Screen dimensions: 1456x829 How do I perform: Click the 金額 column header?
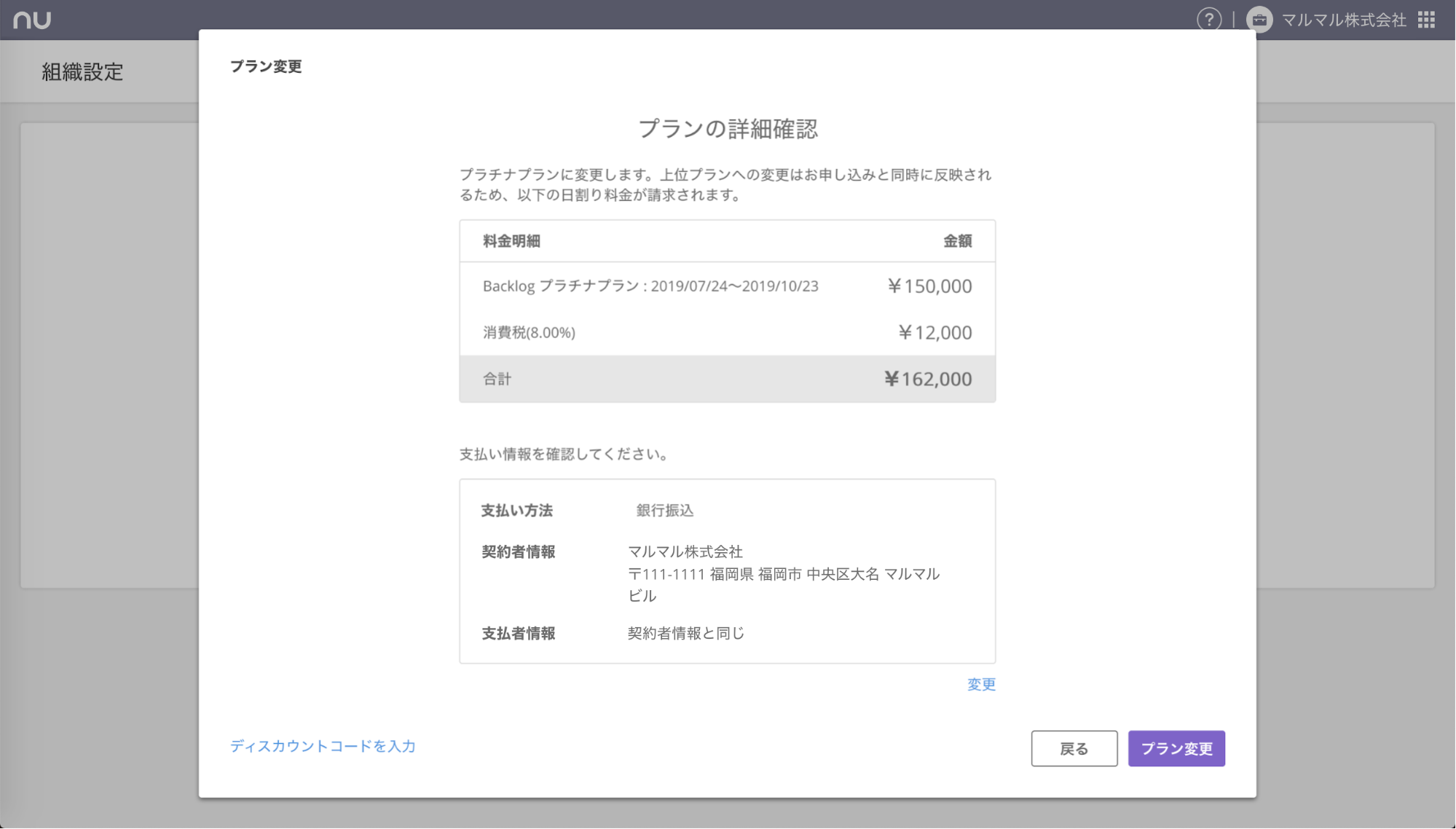coord(958,241)
